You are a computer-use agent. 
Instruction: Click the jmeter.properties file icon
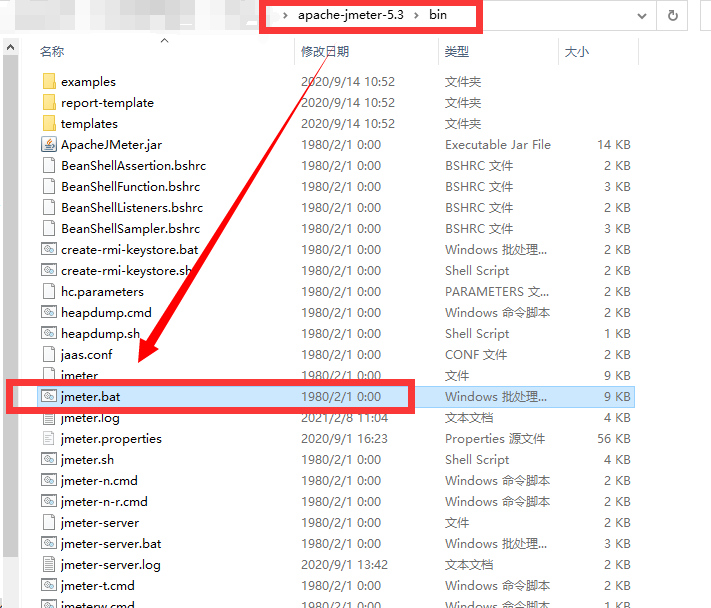(49, 439)
